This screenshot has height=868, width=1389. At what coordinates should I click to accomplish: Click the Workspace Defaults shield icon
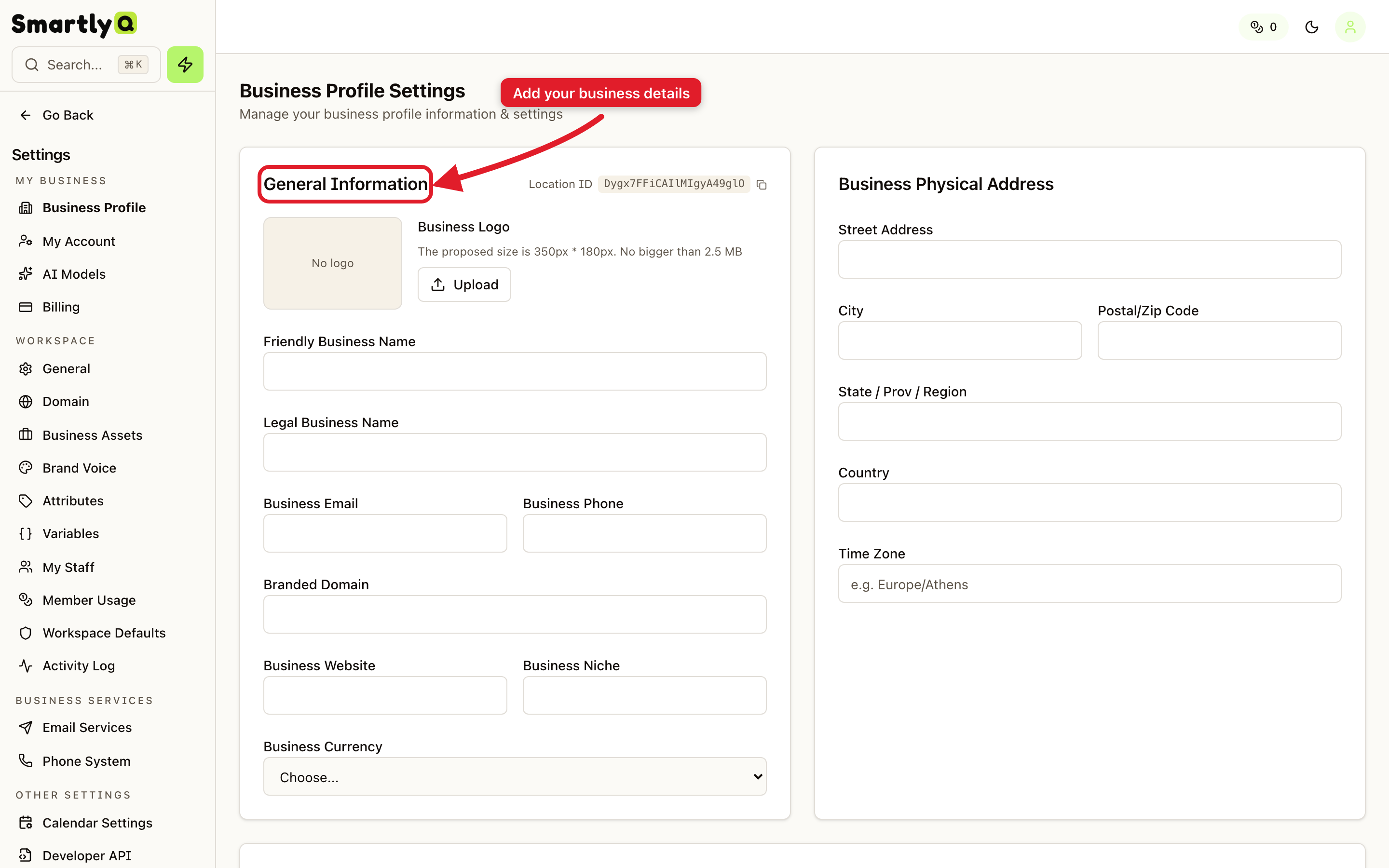25,633
